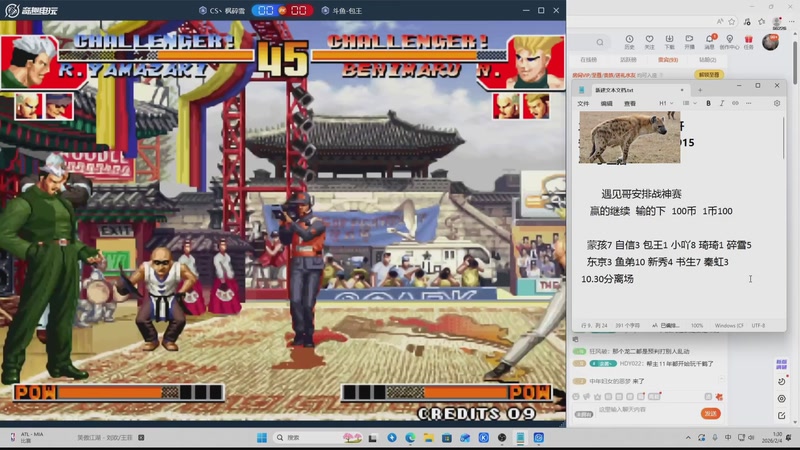Open the 编辑 menu in Notepad
This screenshot has height=450, width=800.
[x=606, y=103]
